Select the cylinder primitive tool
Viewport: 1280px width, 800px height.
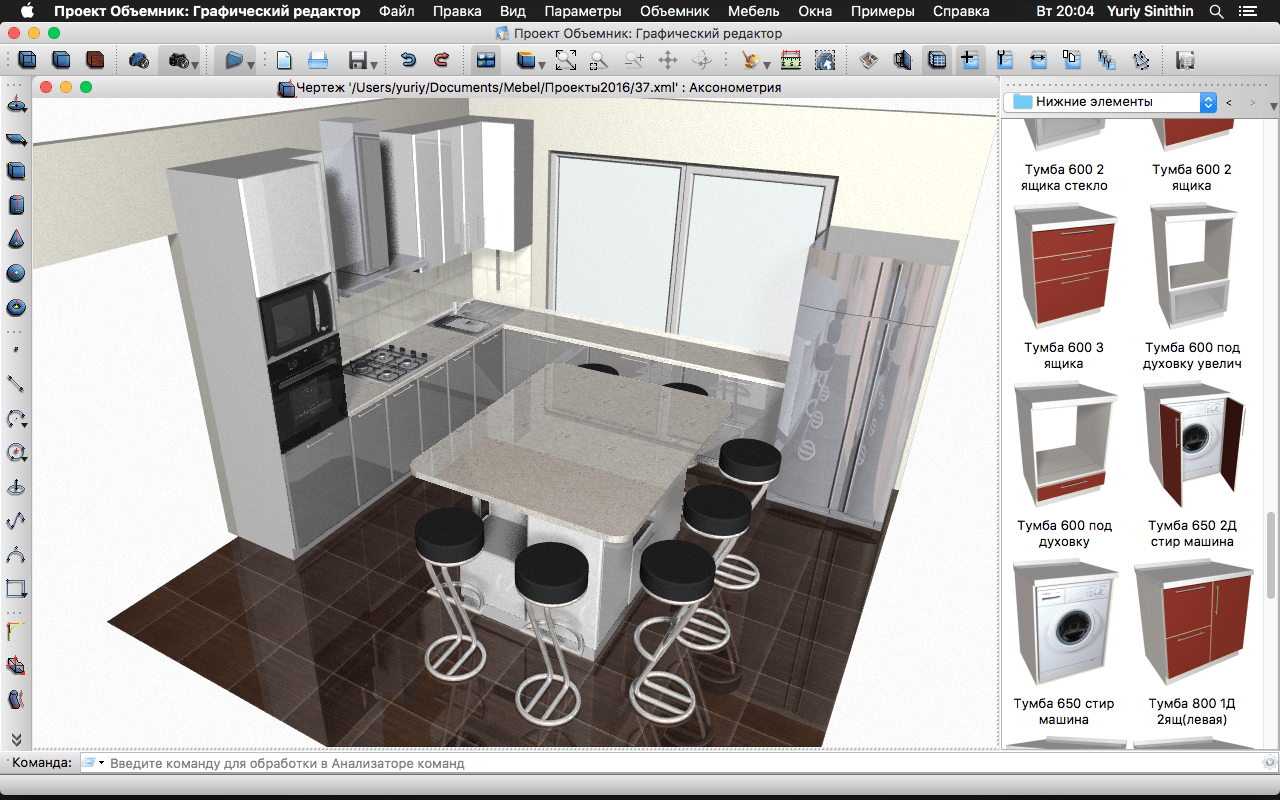point(16,205)
